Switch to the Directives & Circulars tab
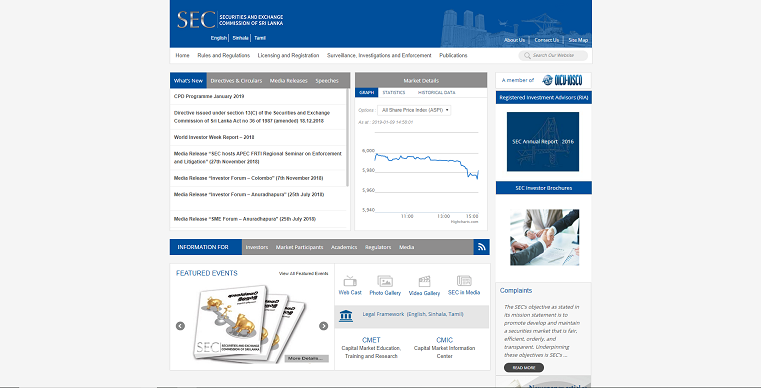Screen dimensions: 761x388 [236, 81]
